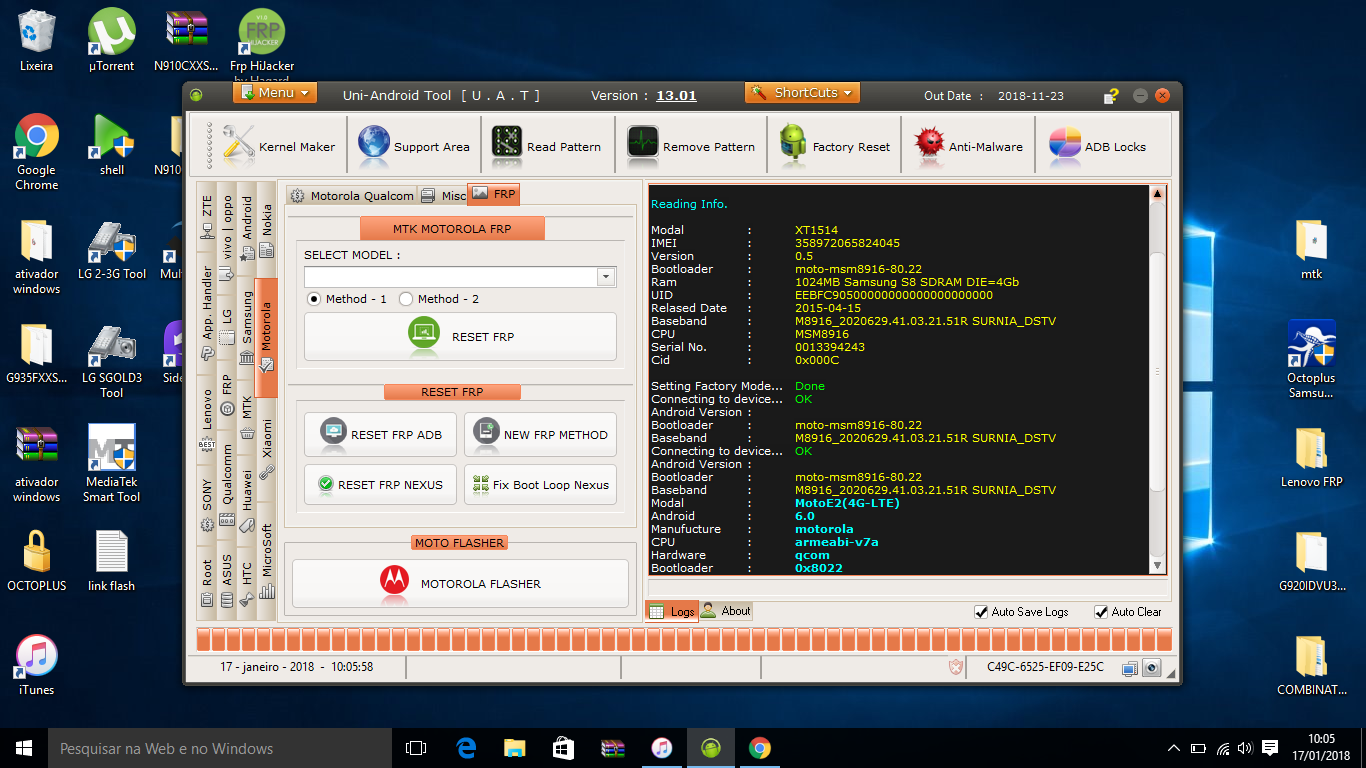Show hidden system tray icons chevron
1366x768 pixels.
1174,748
